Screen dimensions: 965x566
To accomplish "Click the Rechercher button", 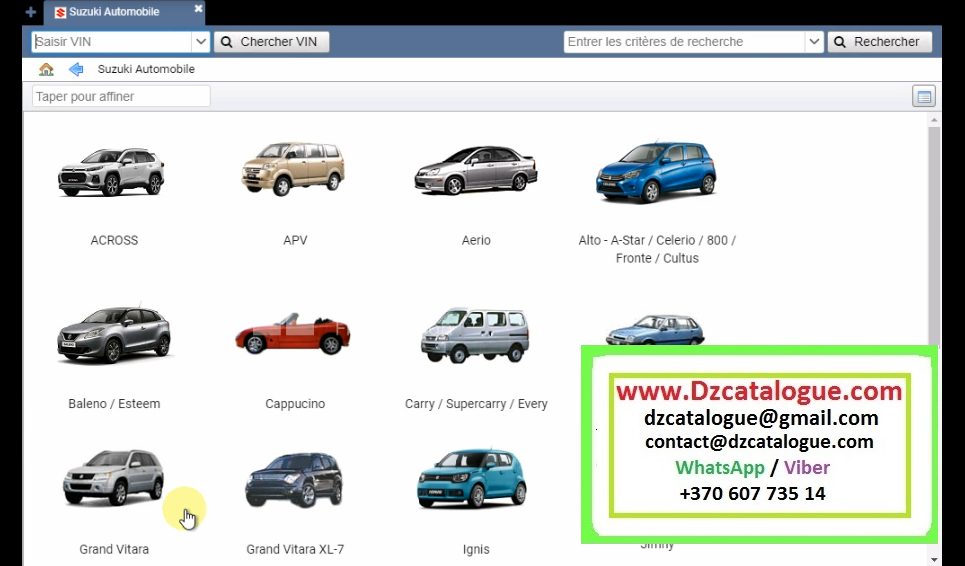I will tap(879, 42).
